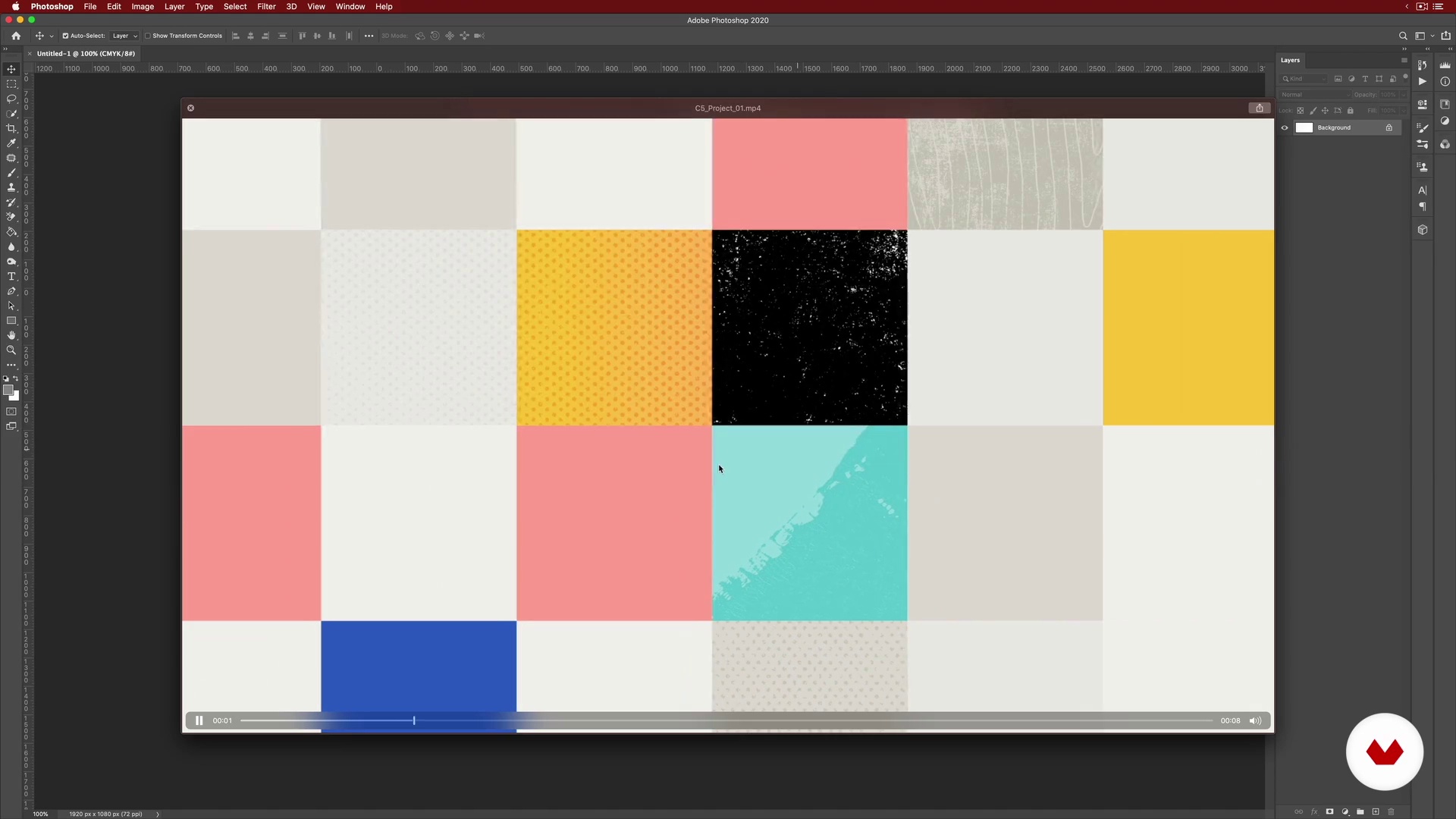Select the Paint Bucket tool

[x=11, y=232]
